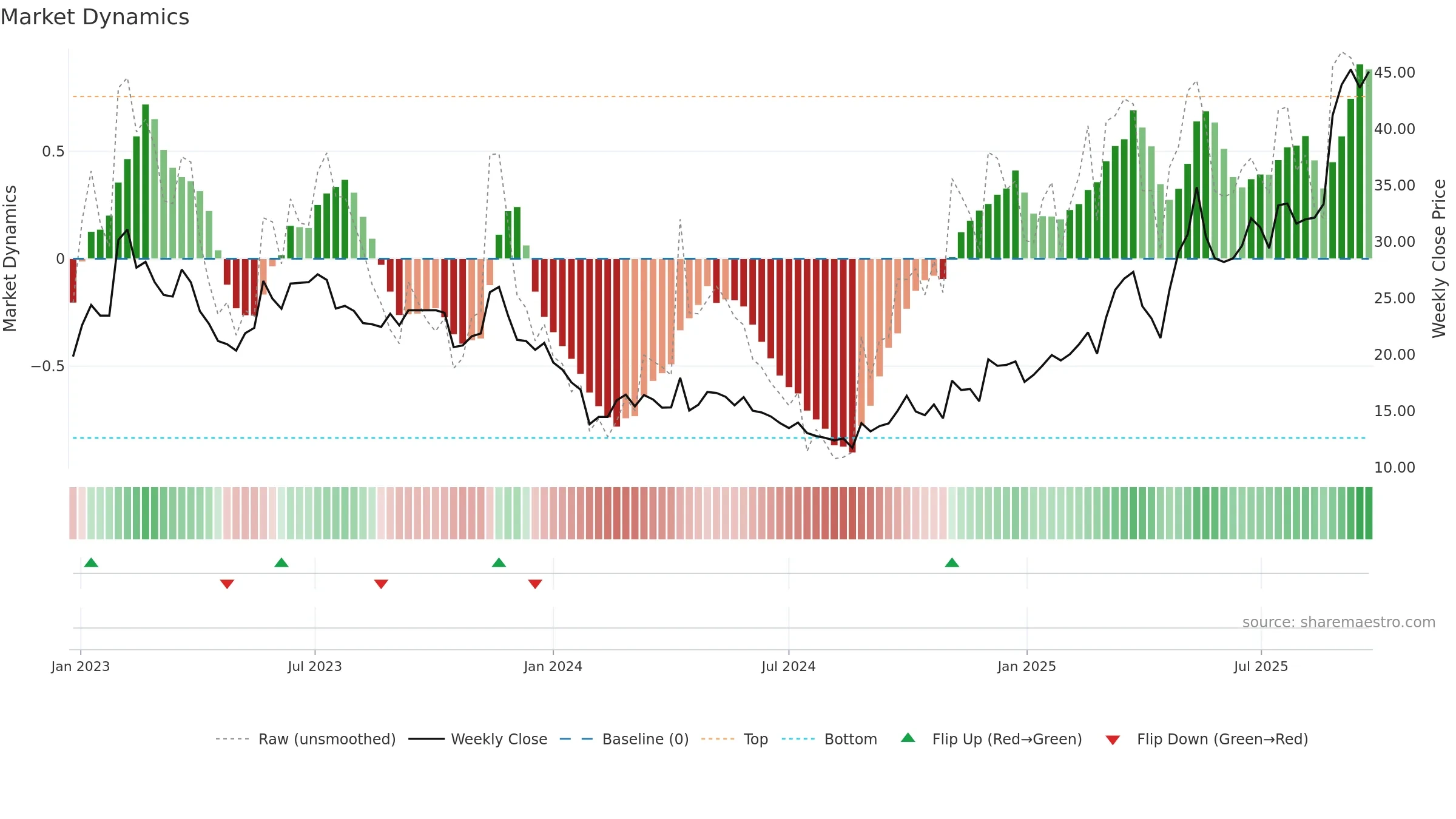Click the tallest green bar at far right
Image resolution: width=1456 pixels, height=819 pixels.
click(1360, 161)
